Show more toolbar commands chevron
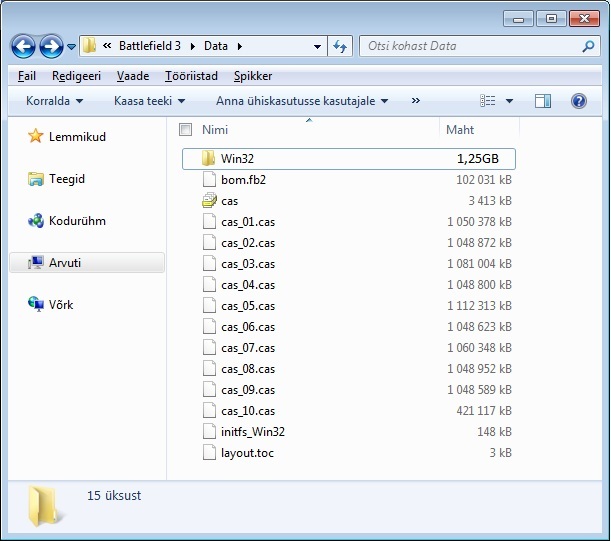The image size is (611, 541). point(416,101)
